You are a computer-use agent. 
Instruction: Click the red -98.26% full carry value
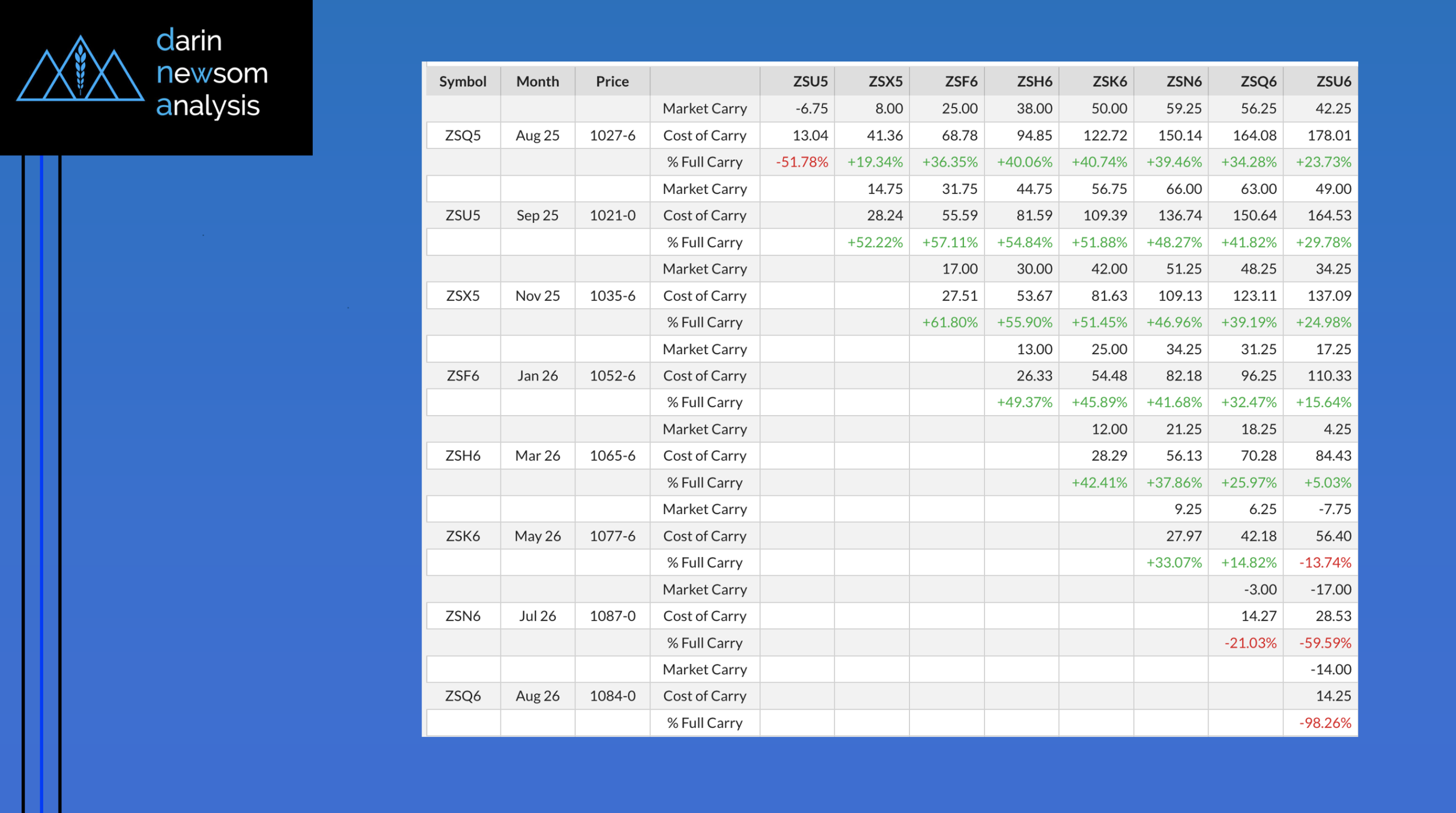click(x=1325, y=723)
